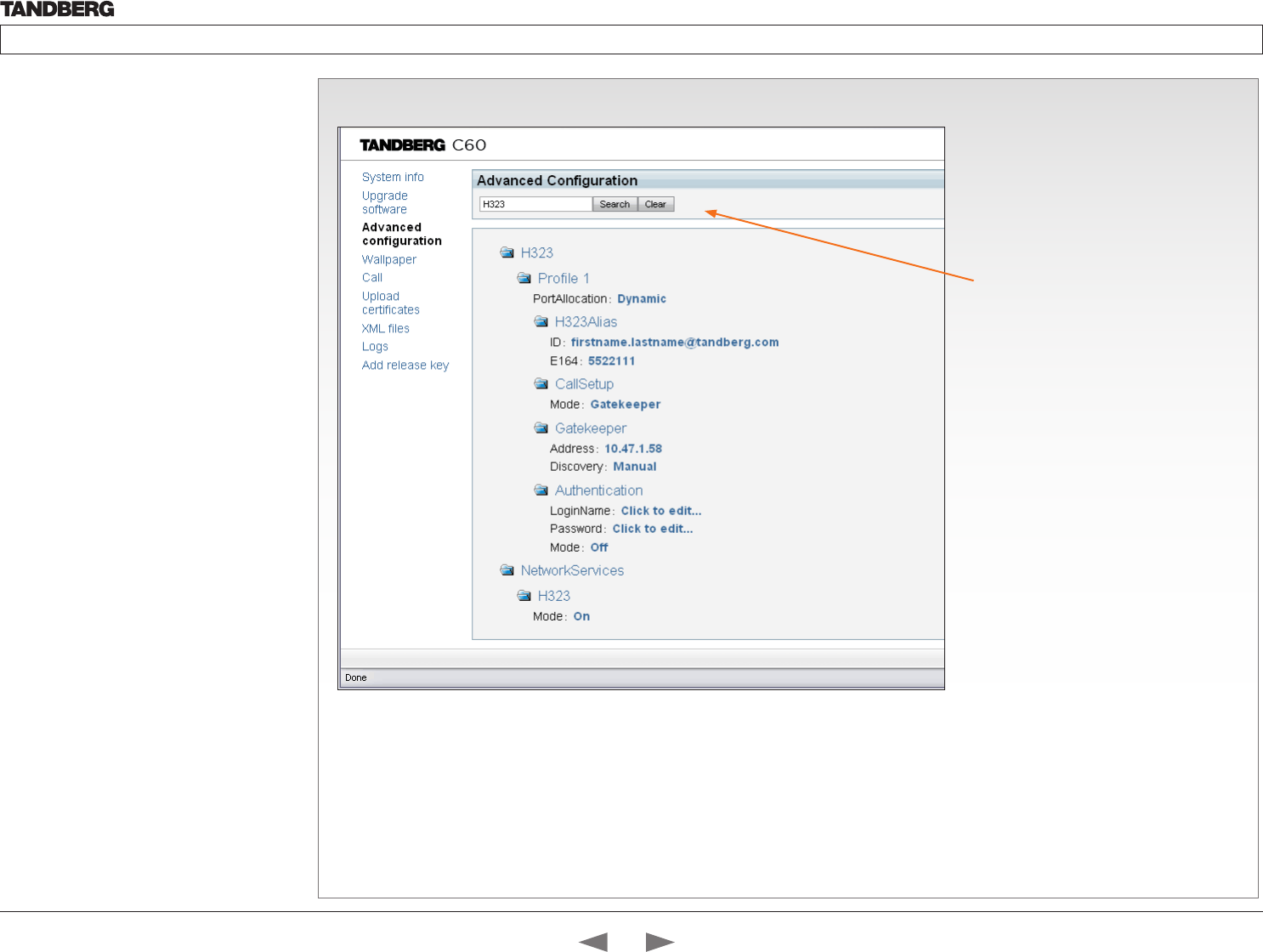Edit NetworkServices H323 Mode value On
This screenshot has height=952, width=1263.
pos(581,616)
